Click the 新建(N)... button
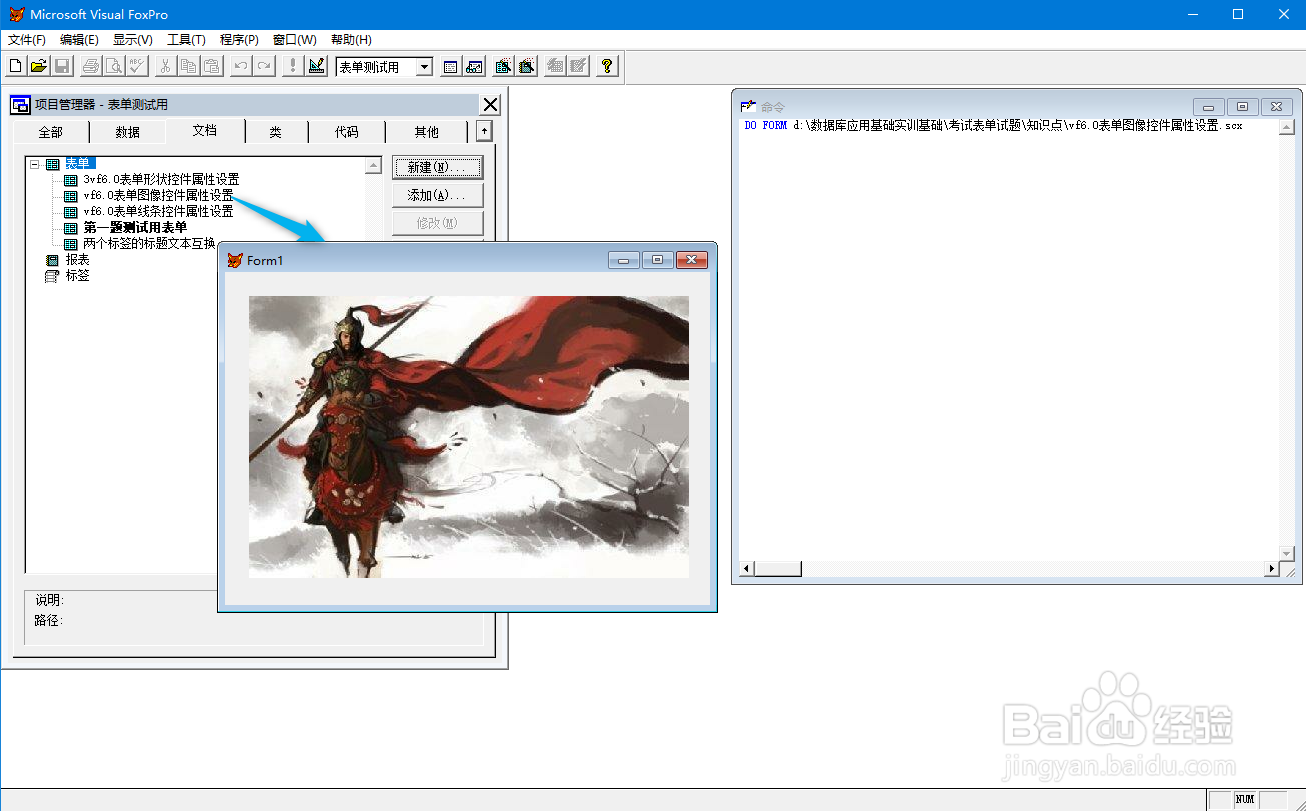The image size is (1306, 811). [x=438, y=167]
